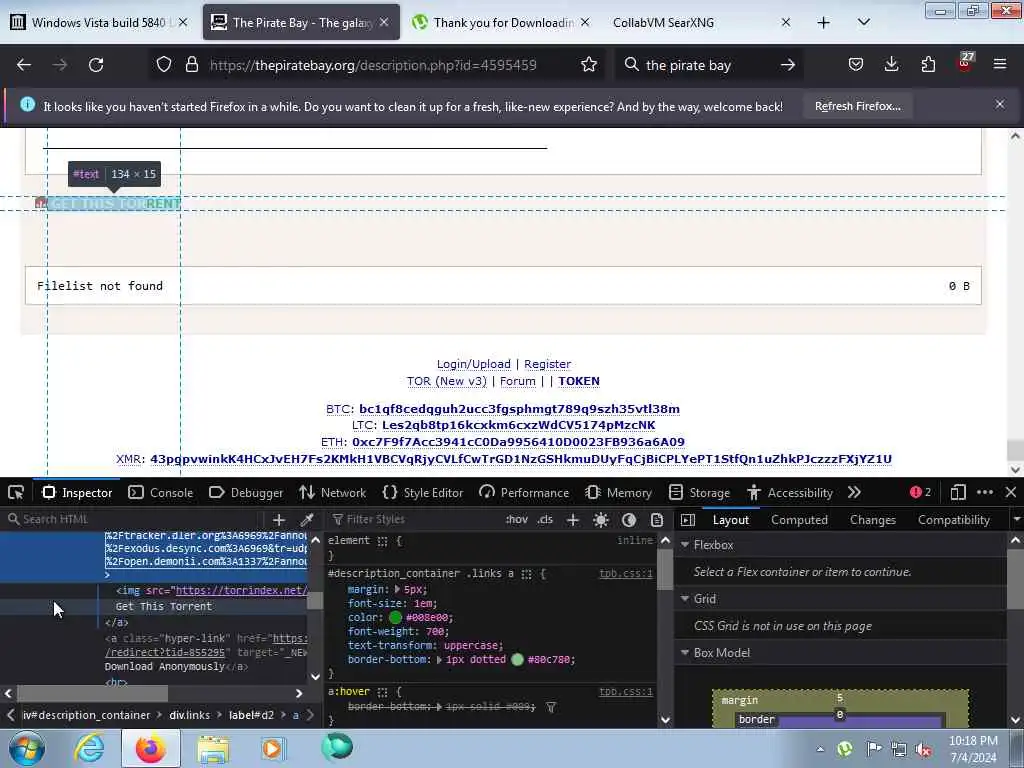
Task: Click the #80c780 border color swatch
Action: 517,660
